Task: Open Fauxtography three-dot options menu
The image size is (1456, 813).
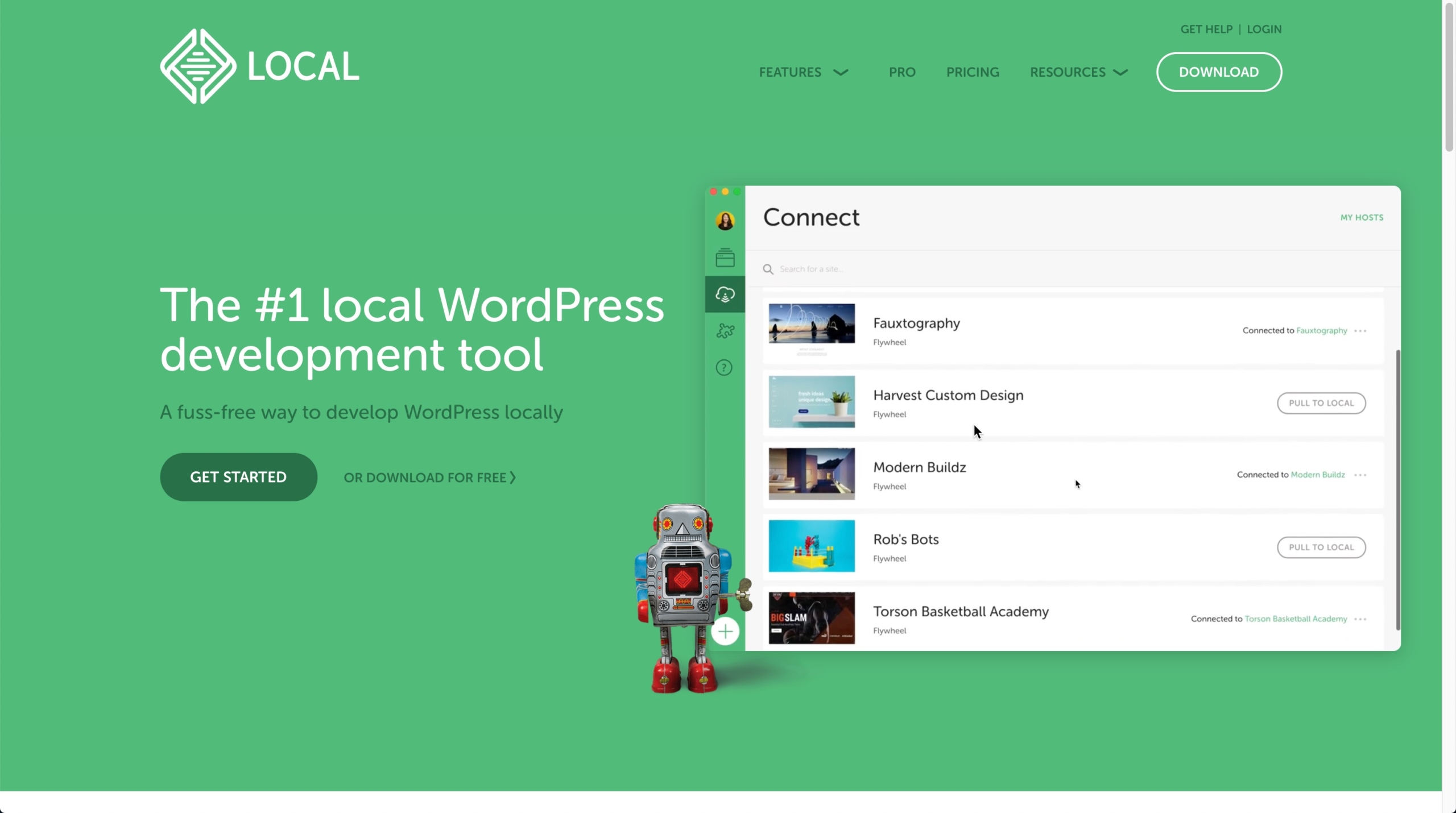Action: point(1360,331)
